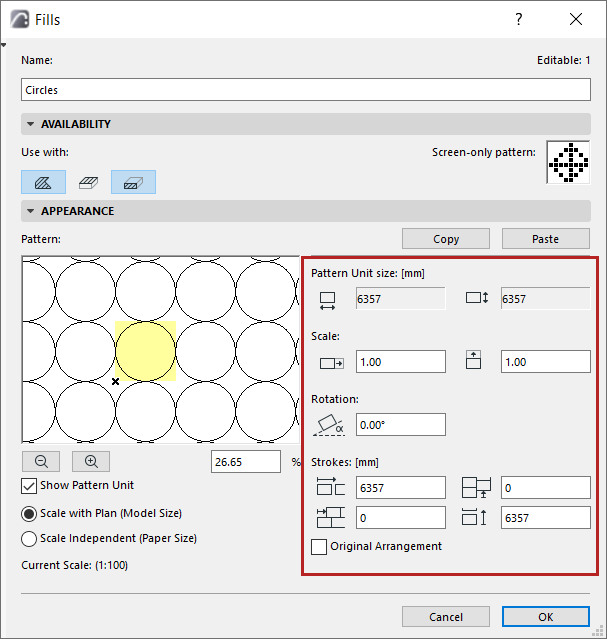Screen dimensions: 607x639
Task: Click the Paste pattern button
Action: click(545, 239)
